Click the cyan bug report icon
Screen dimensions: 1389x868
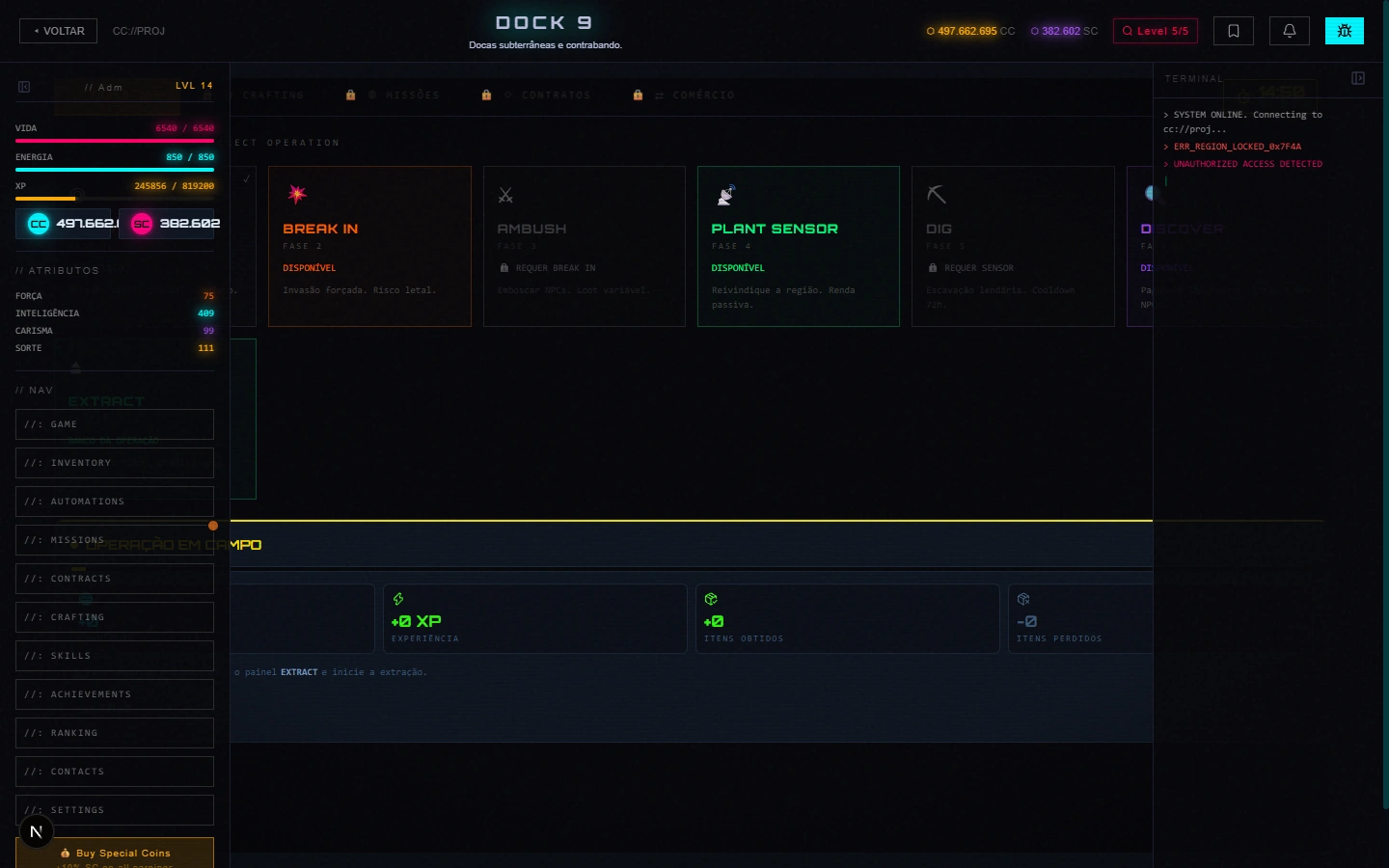click(x=1345, y=31)
